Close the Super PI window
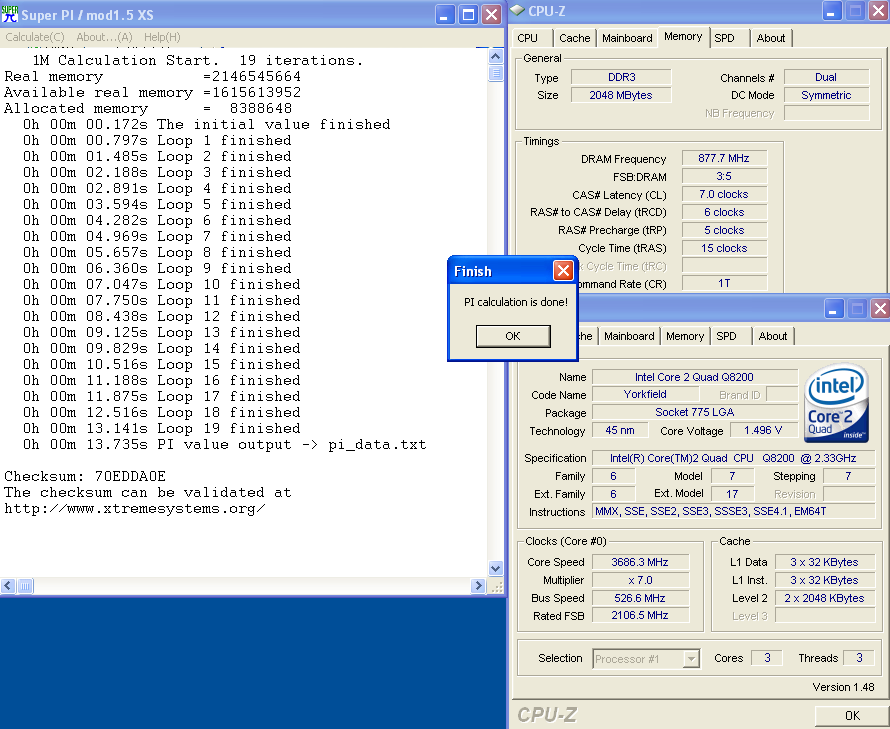The height and width of the screenshot is (729, 890). (x=492, y=14)
